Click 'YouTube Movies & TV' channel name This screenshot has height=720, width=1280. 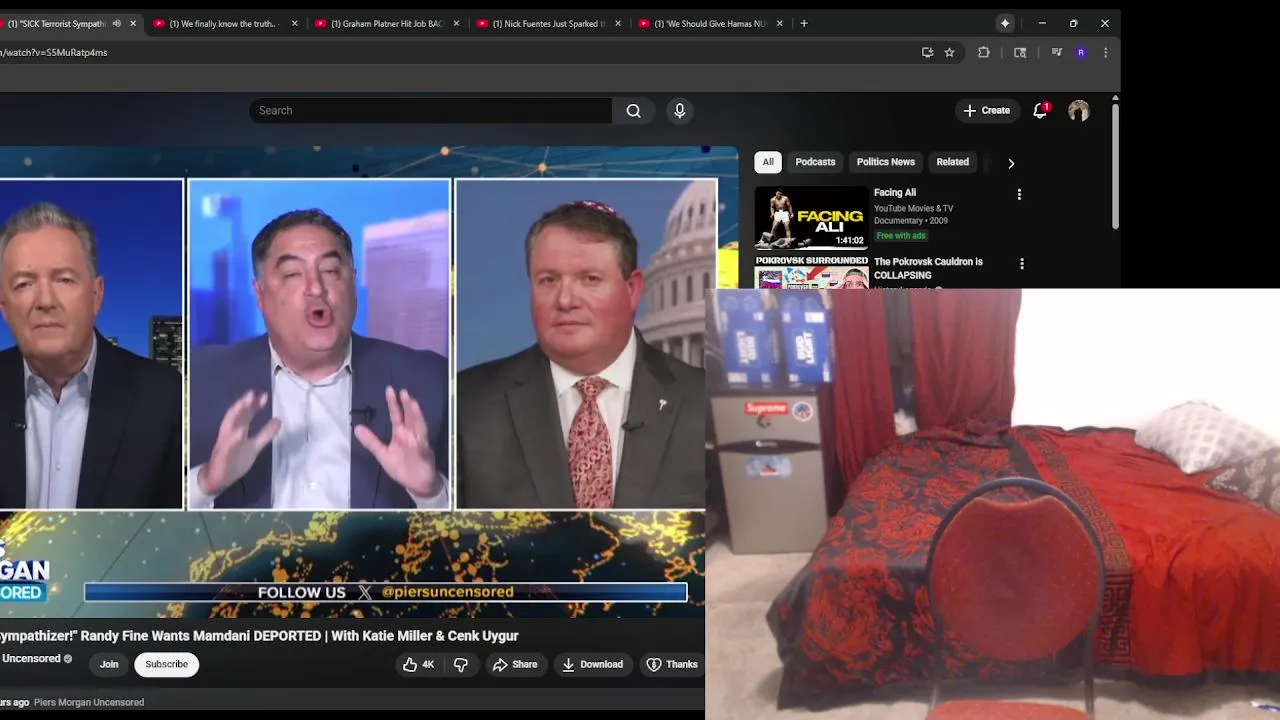point(914,208)
